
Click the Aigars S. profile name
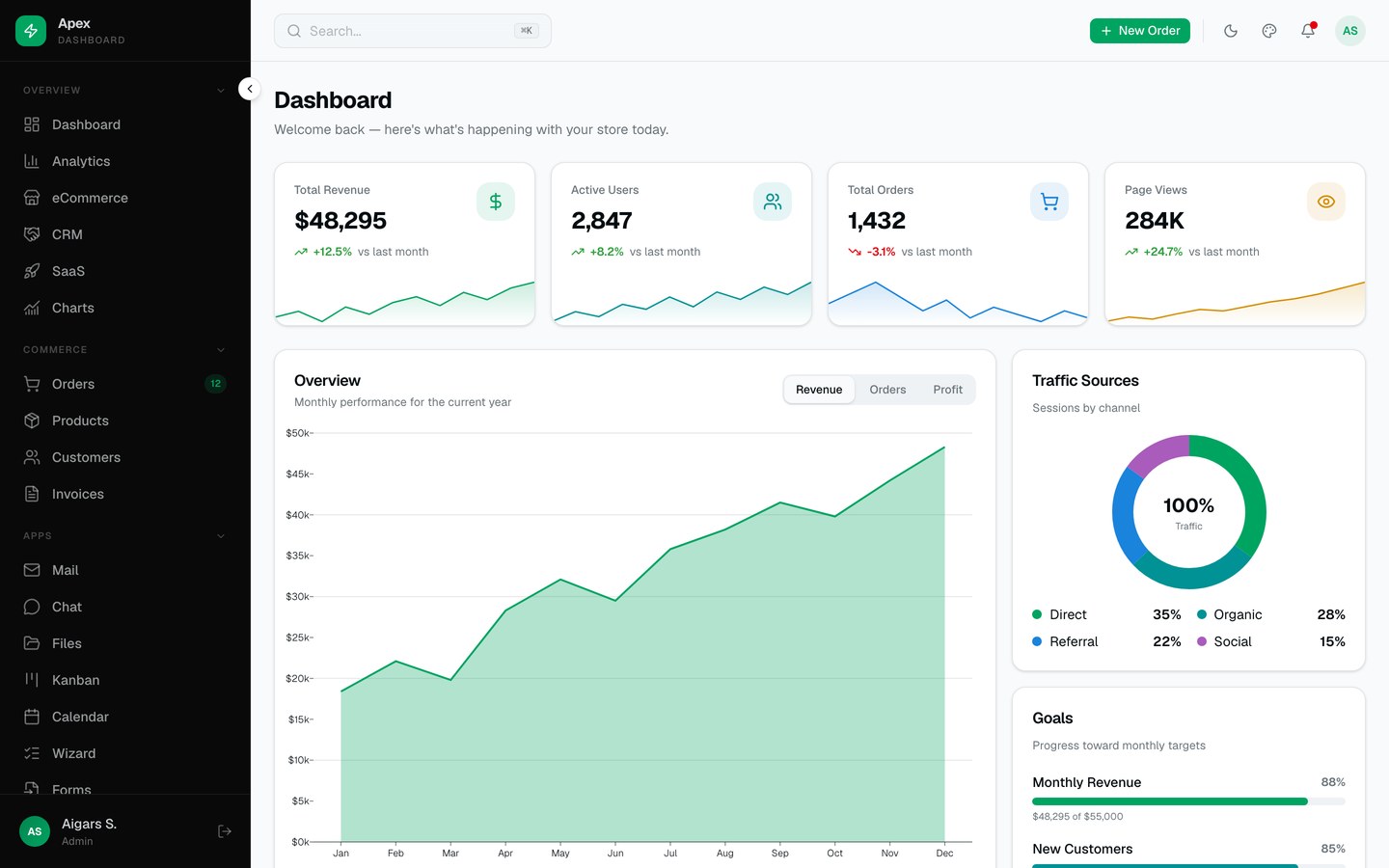(x=89, y=824)
